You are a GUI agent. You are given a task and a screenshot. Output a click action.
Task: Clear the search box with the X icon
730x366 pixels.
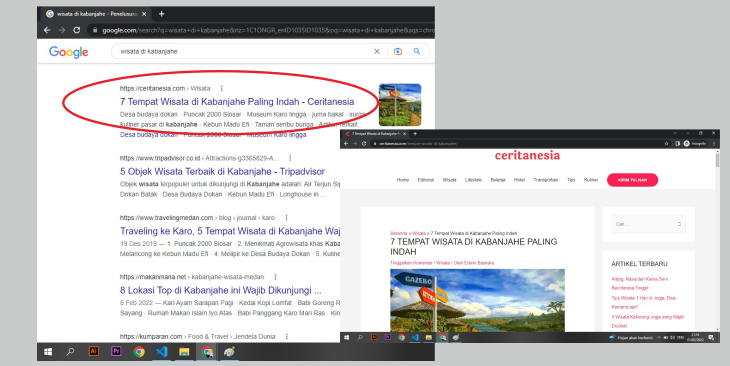[x=377, y=51]
